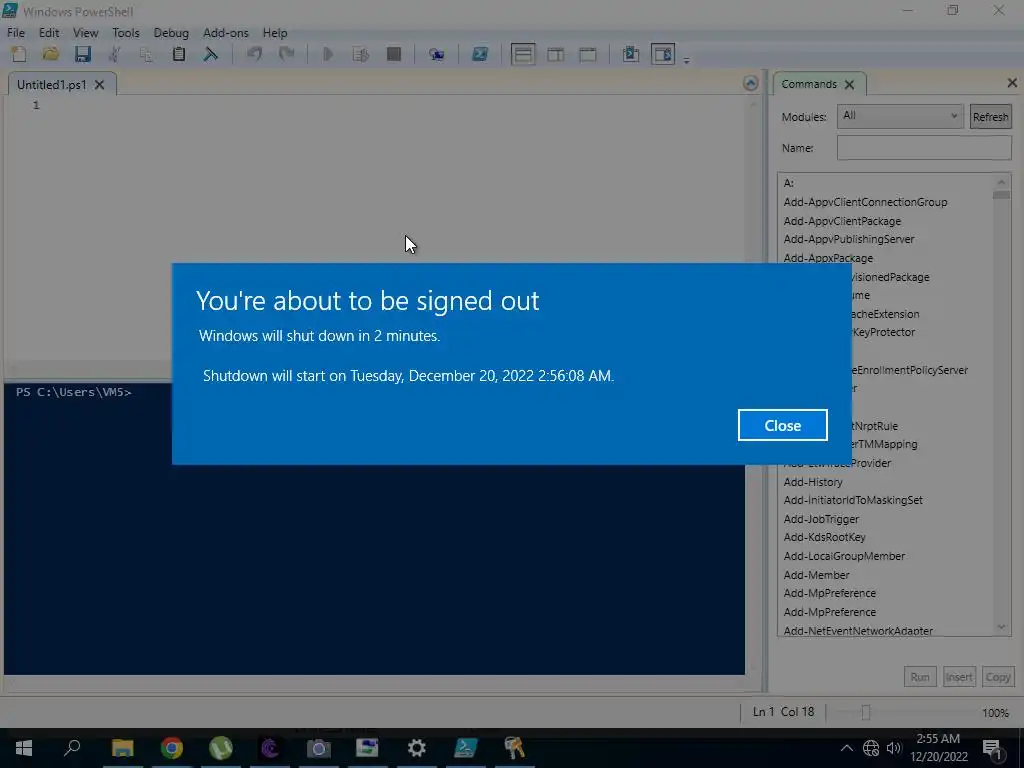Close the Commands tab with its X
Image resolution: width=1024 pixels, height=768 pixels.
[849, 84]
